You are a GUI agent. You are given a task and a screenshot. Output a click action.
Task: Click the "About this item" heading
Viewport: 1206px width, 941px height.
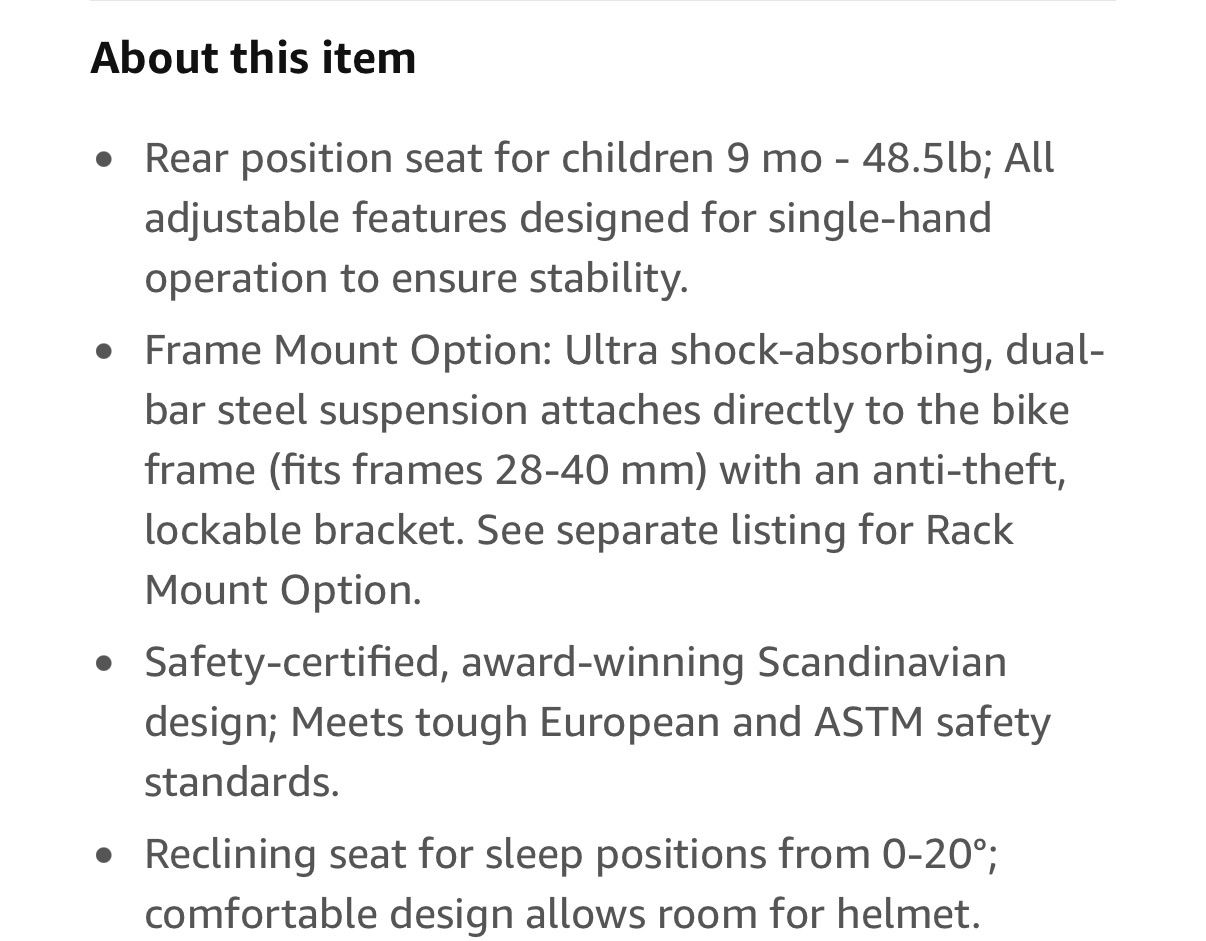click(253, 58)
